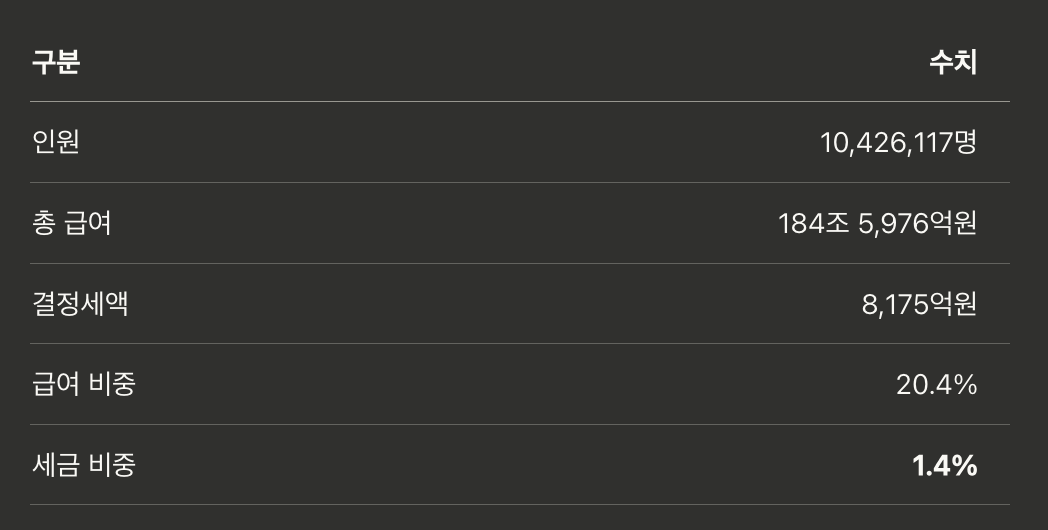Click the 수치 column header
Image resolution: width=1048 pixels, height=530 pixels.
(953, 61)
